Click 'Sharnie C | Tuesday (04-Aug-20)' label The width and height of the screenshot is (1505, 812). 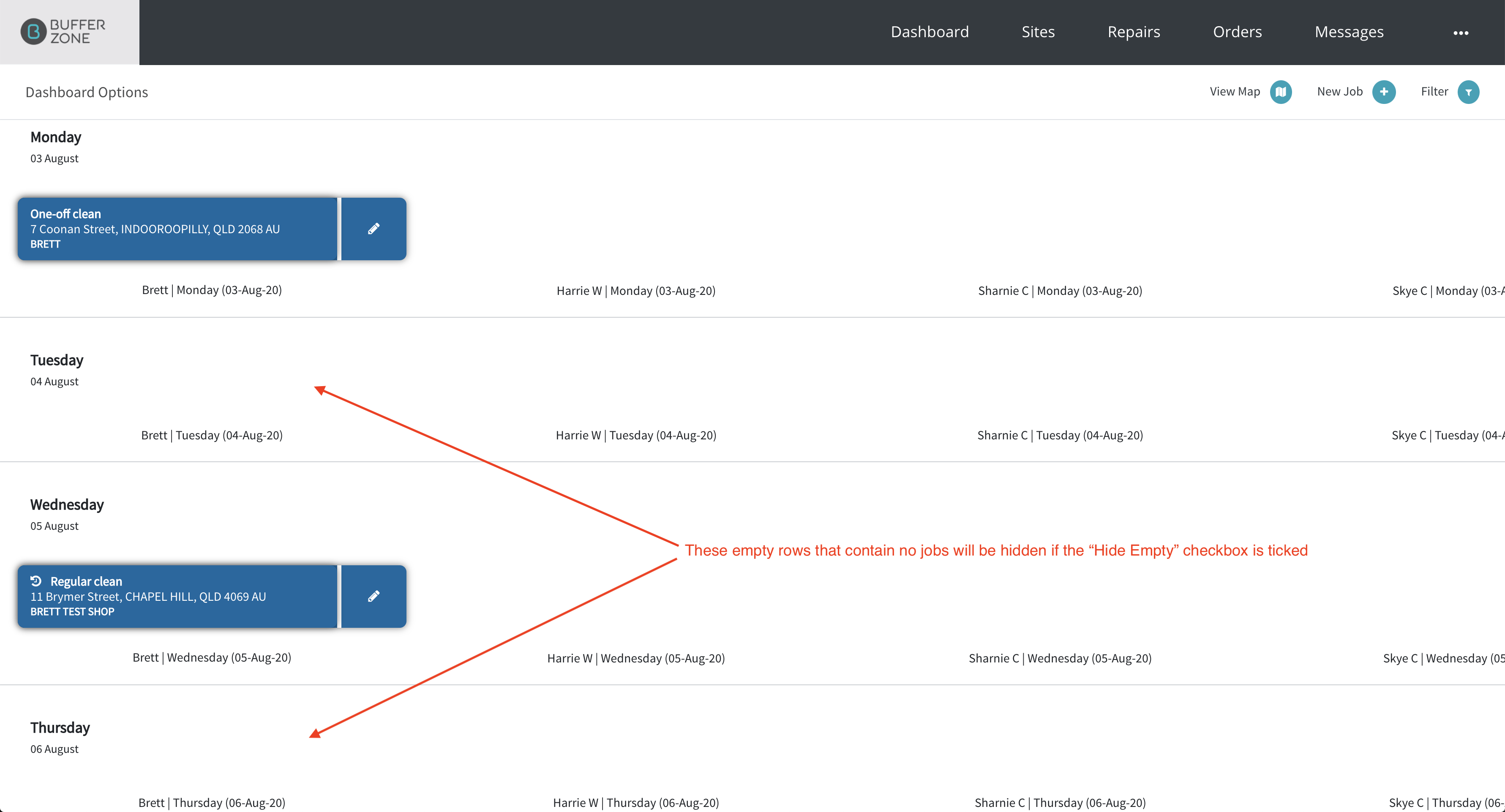[1060, 436]
